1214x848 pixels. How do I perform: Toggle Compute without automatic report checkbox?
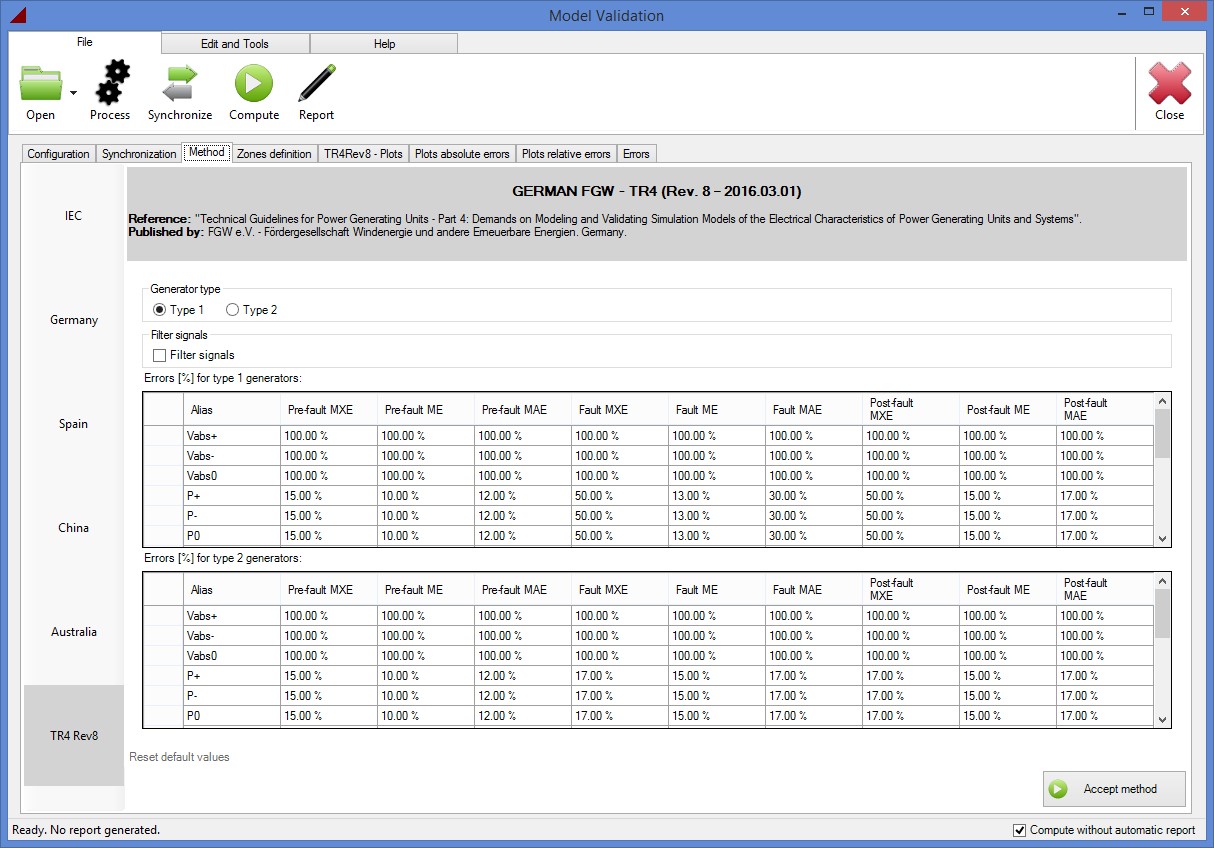pos(1019,830)
